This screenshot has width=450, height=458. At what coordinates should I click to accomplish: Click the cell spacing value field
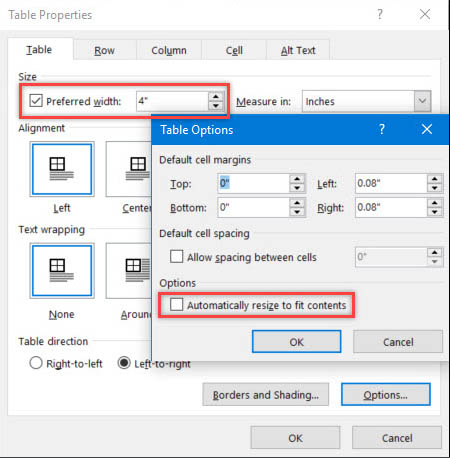[391, 257]
